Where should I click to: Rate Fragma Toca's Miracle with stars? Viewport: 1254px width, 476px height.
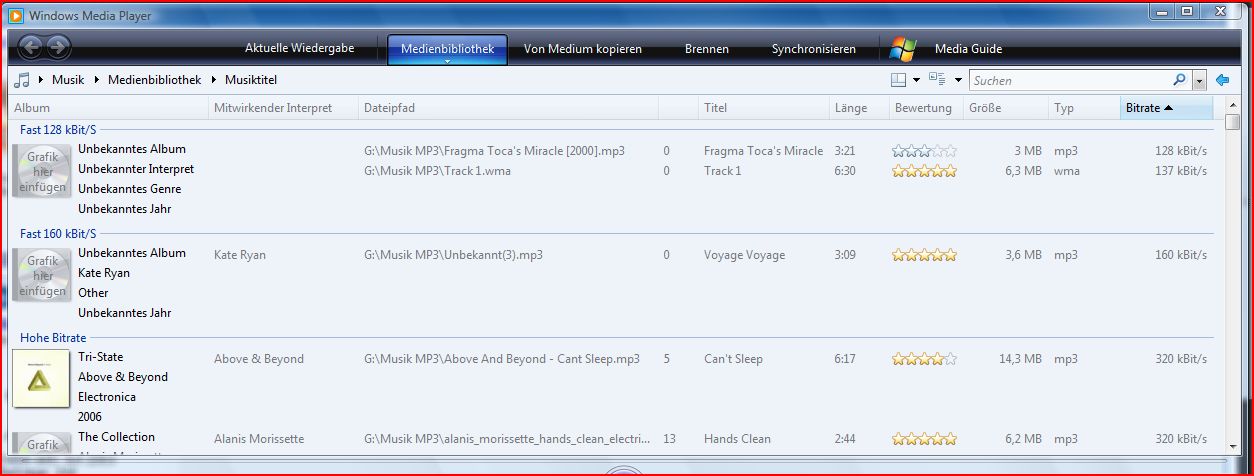(x=924, y=151)
